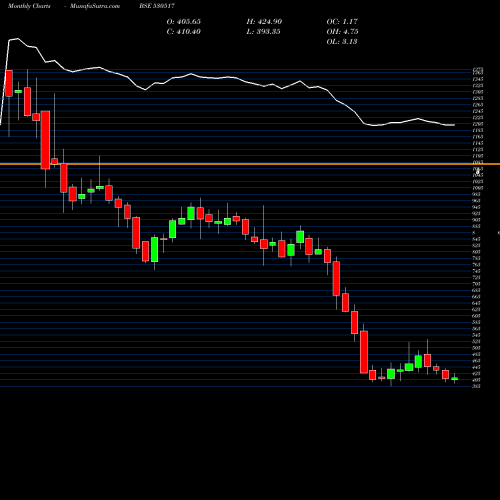Click the "Monthly Charts" title text
The height and width of the screenshot is (500, 500).
click(29, 6)
